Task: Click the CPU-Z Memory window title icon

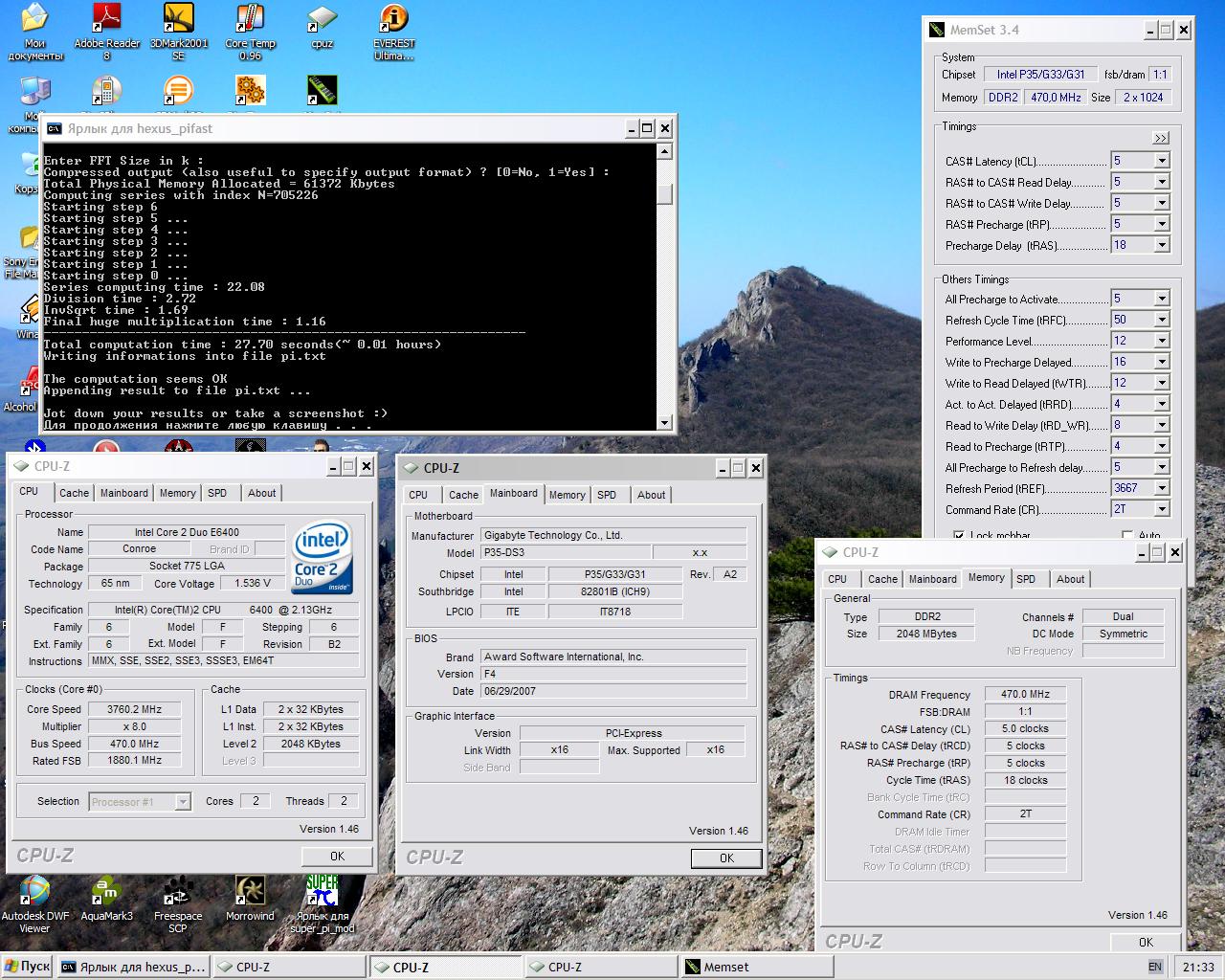Action: [830, 552]
